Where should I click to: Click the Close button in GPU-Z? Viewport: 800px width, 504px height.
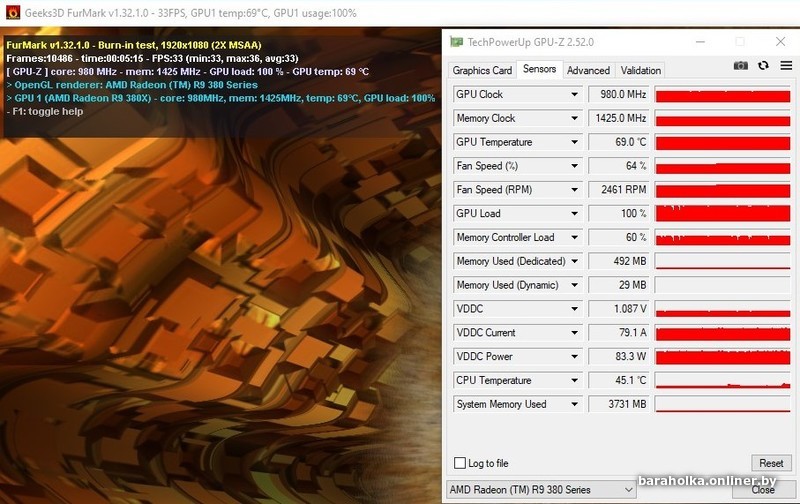point(763,489)
